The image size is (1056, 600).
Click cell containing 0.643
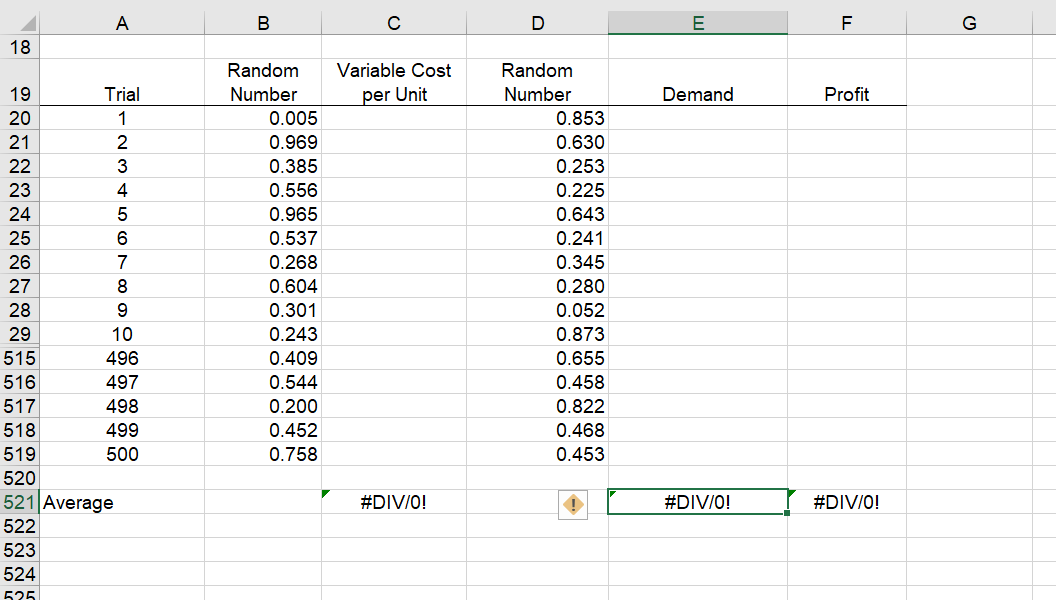[x=537, y=214]
